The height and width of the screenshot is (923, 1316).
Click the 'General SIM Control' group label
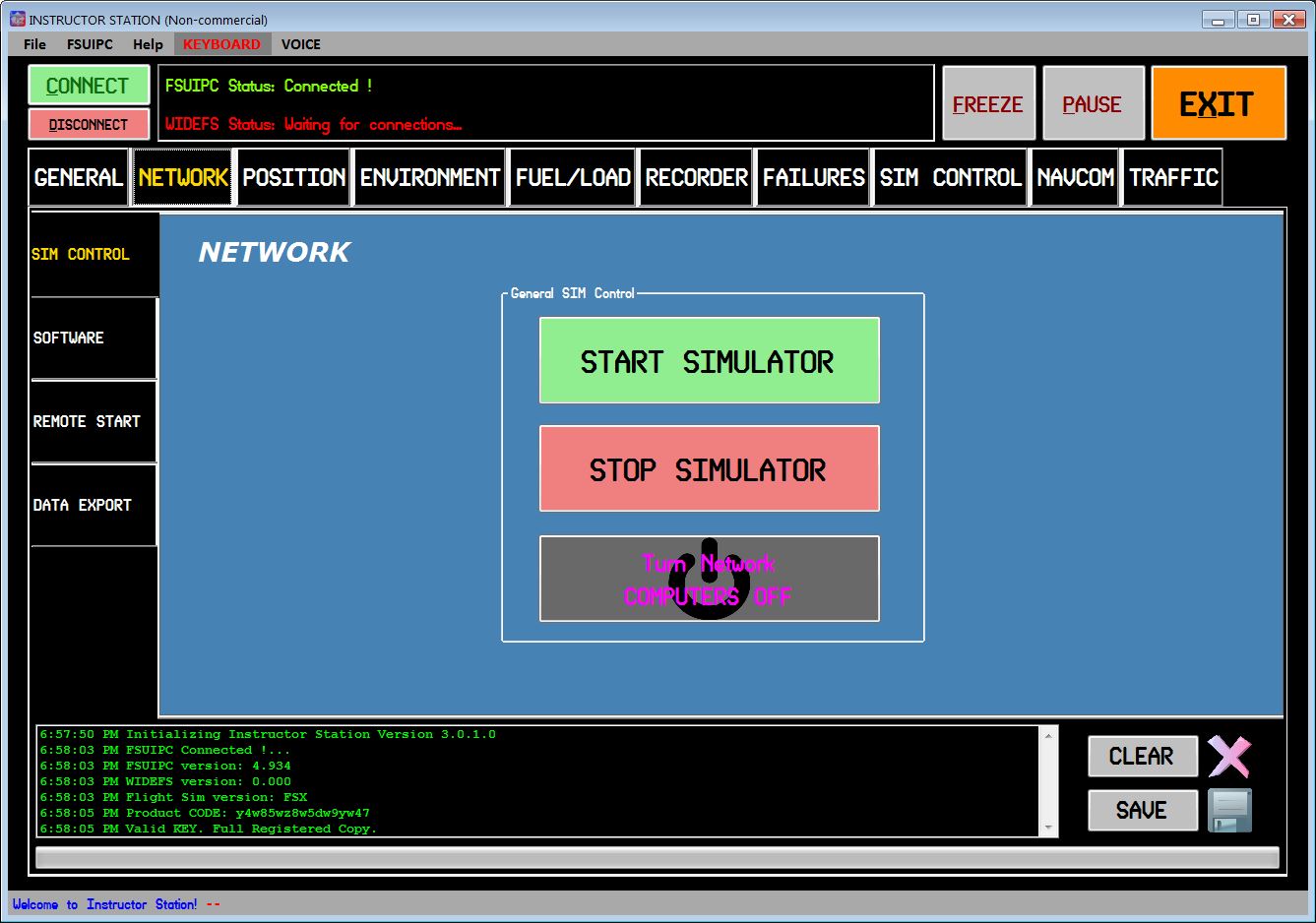point(572,293)
